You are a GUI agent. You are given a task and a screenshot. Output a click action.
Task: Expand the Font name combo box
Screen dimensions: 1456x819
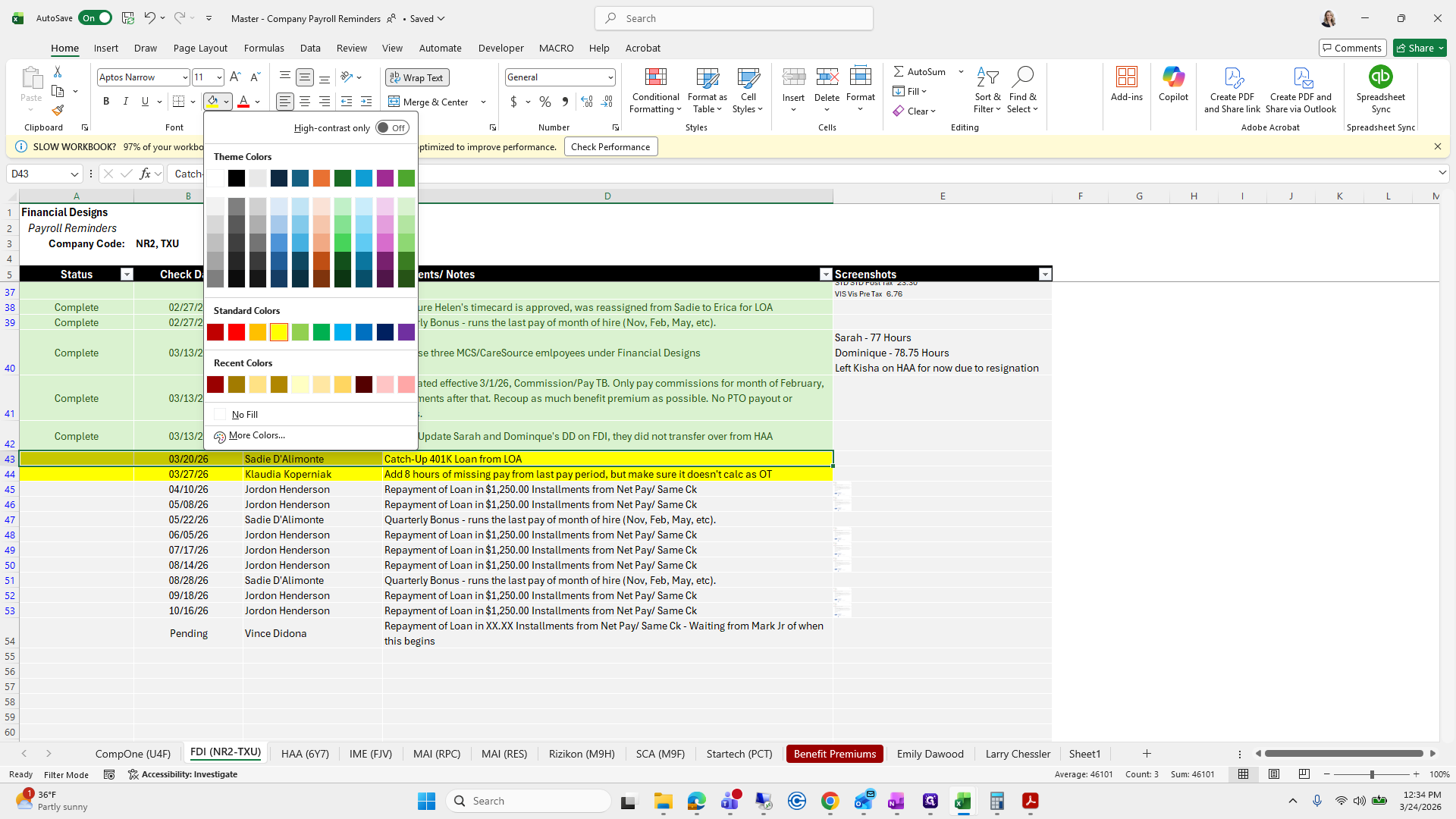pyautogui.click(x=184, y=77)
